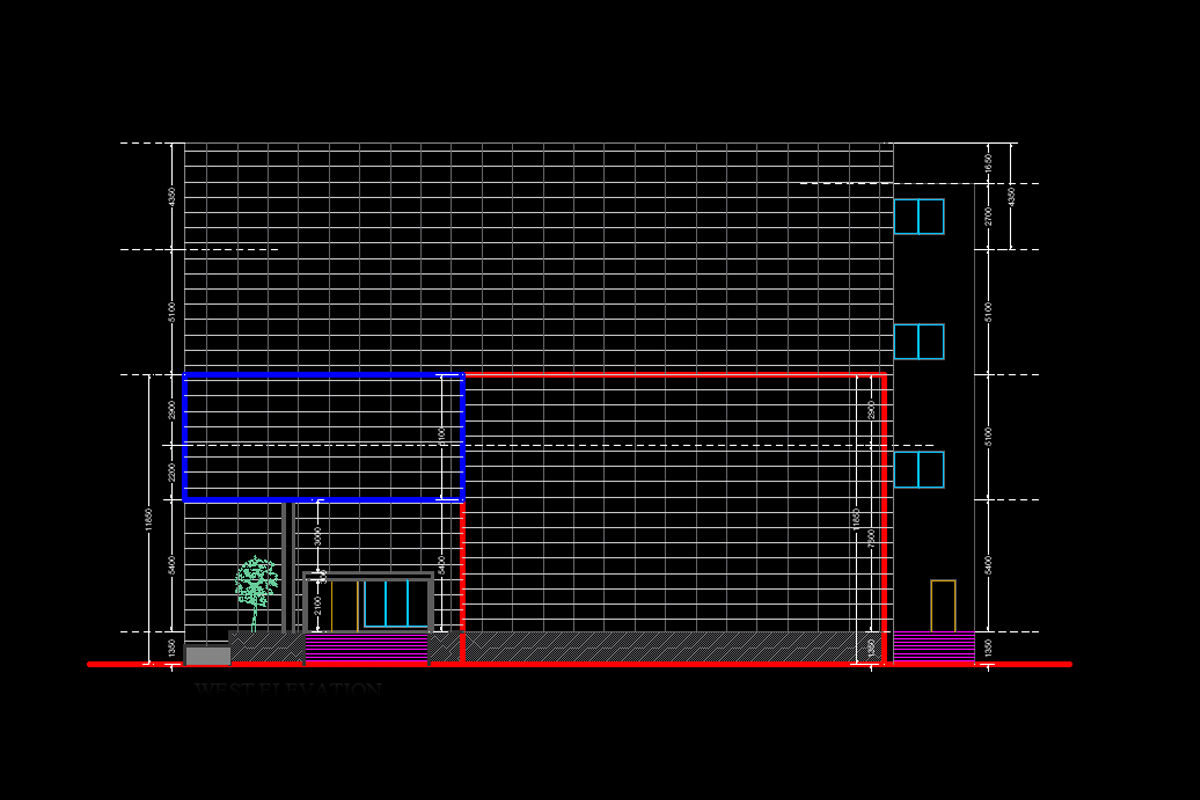
Task: Click the 7500 dimension text near red outline
Action: pos(870,540)
